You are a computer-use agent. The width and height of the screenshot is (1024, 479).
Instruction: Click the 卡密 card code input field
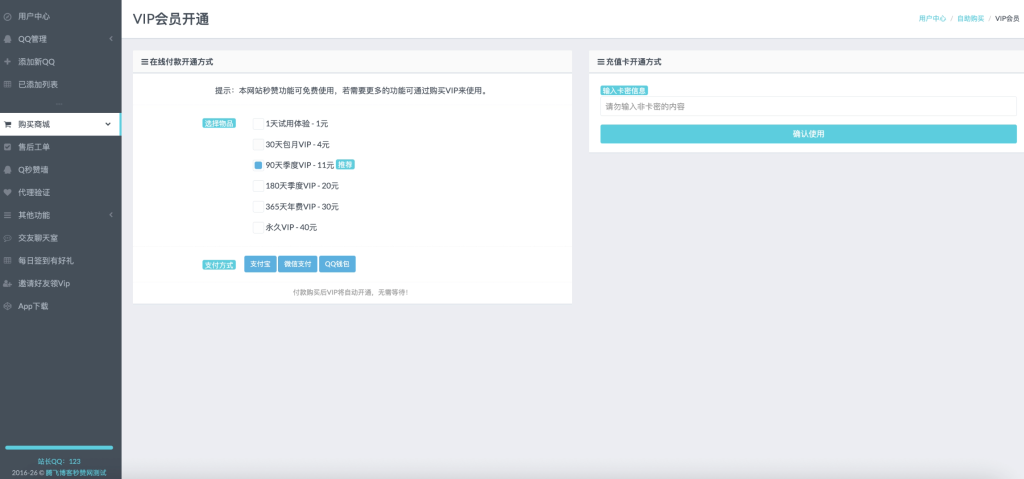point(808,106)
